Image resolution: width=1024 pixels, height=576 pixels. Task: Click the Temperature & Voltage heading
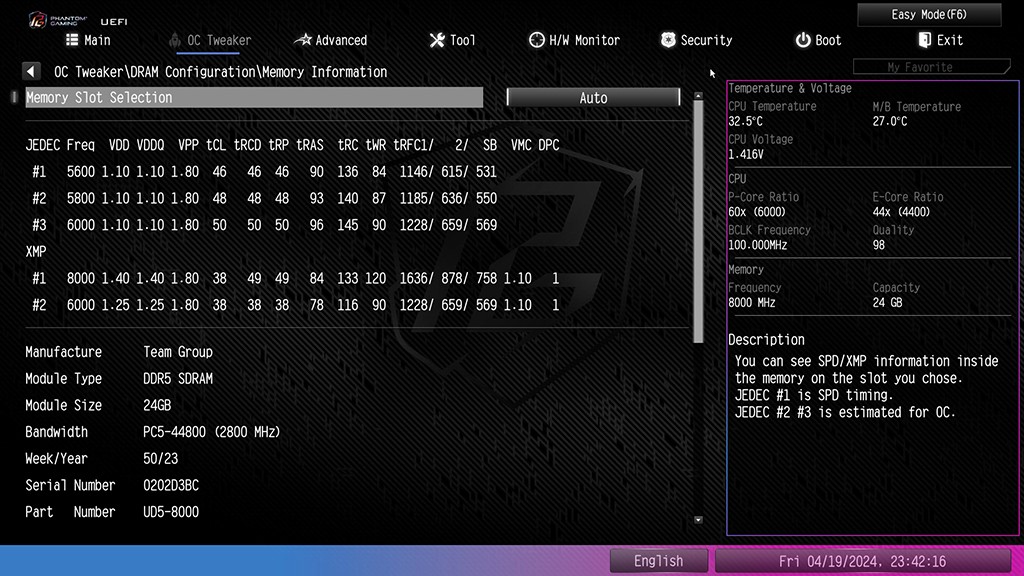790,88
